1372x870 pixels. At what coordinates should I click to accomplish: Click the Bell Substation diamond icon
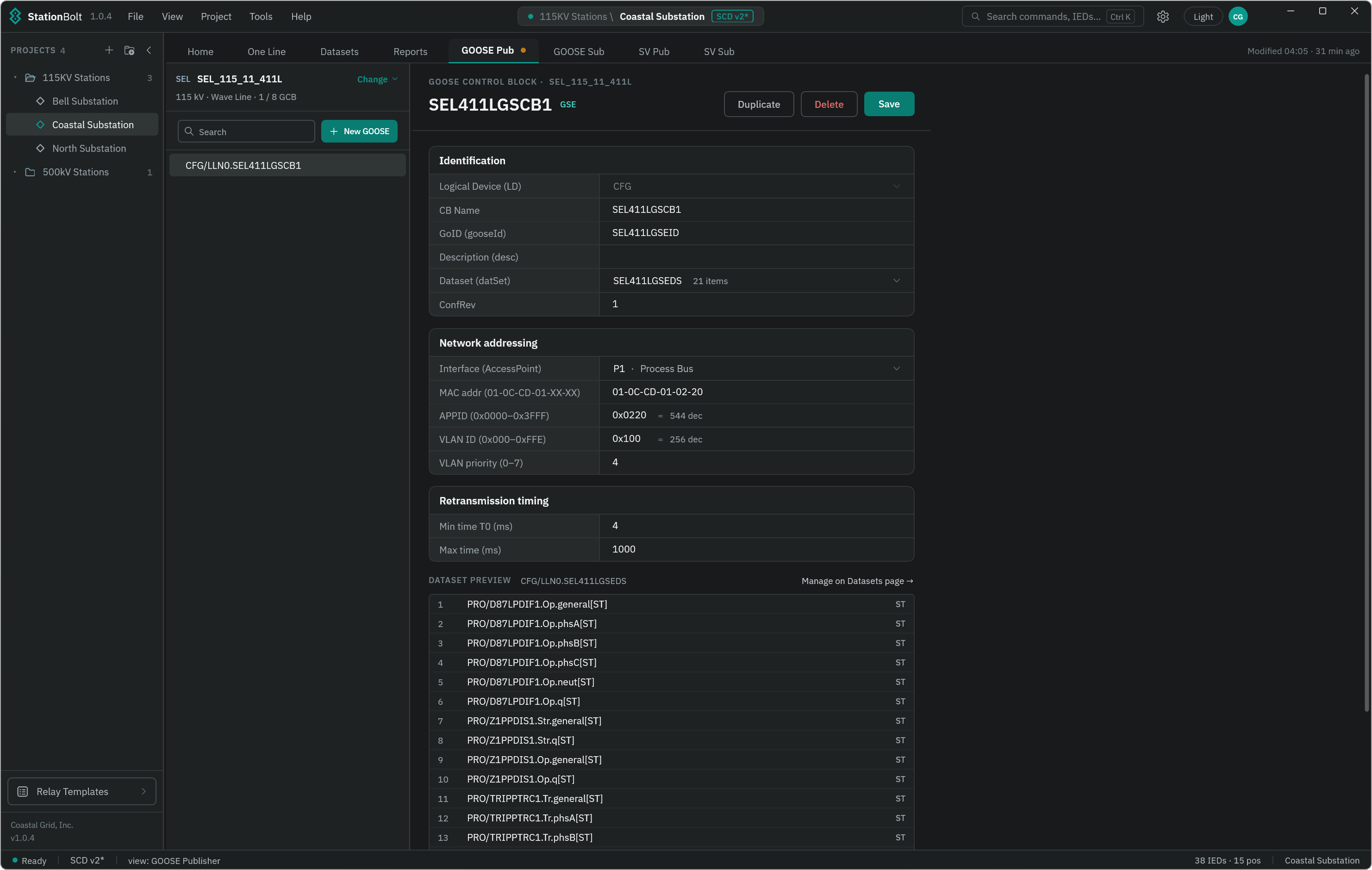pyautogui.click(x=40, y=101)
